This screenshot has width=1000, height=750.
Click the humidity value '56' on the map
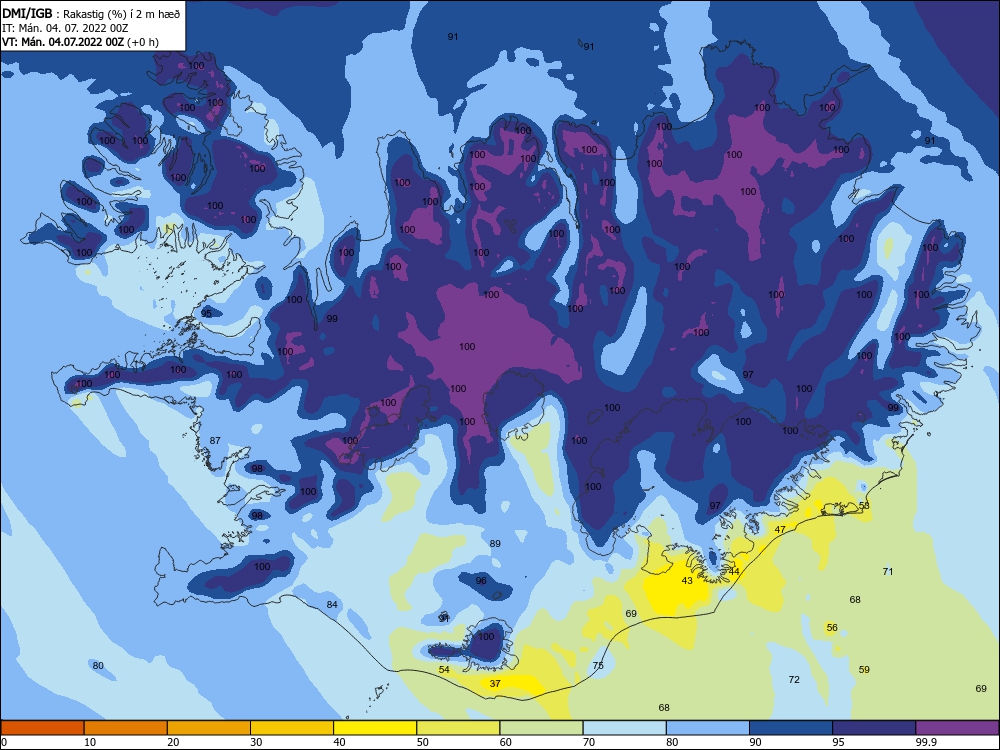[x=832, y=628]
